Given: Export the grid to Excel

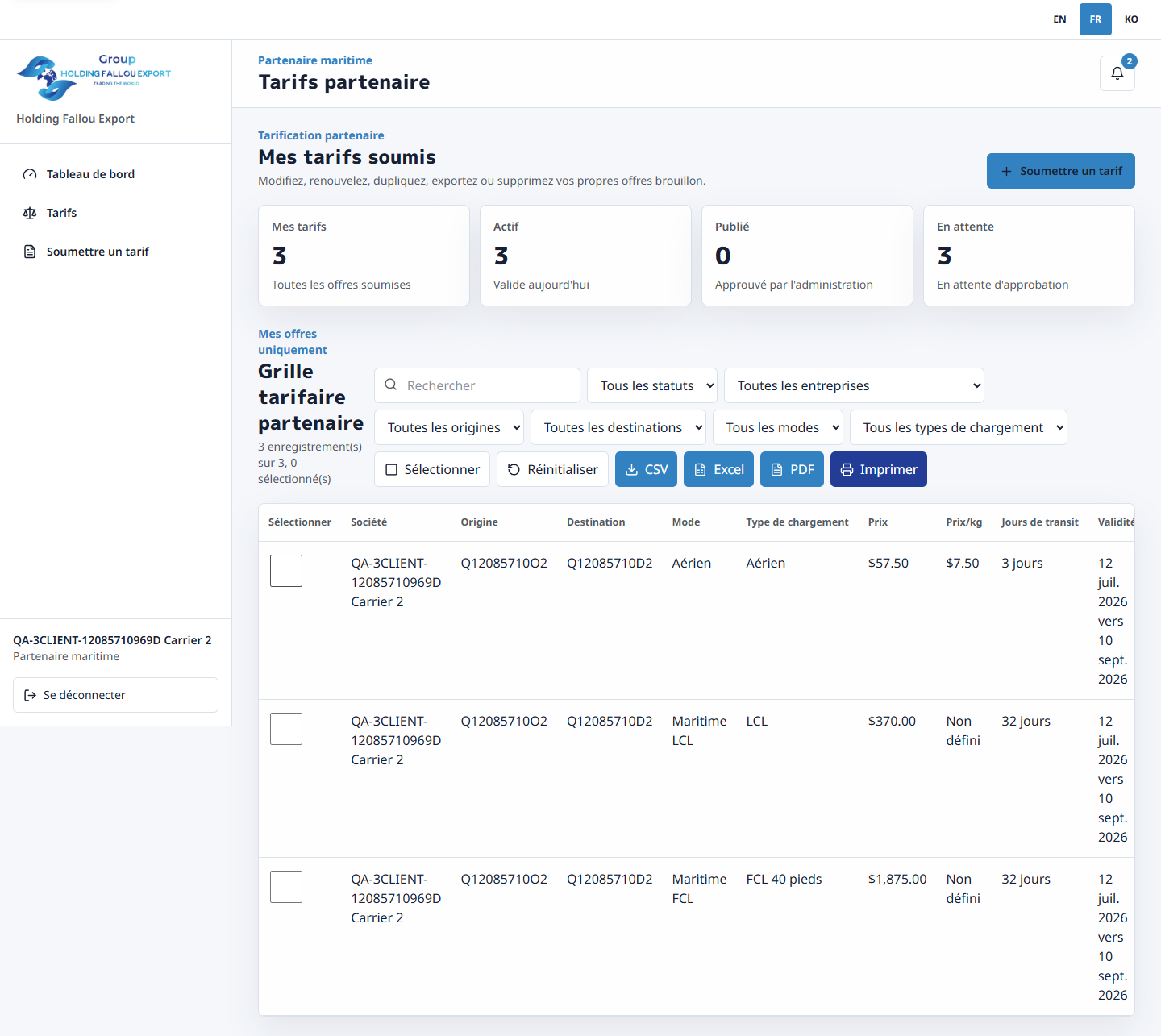Looking at the screenshot, I should tap(718, 469).
